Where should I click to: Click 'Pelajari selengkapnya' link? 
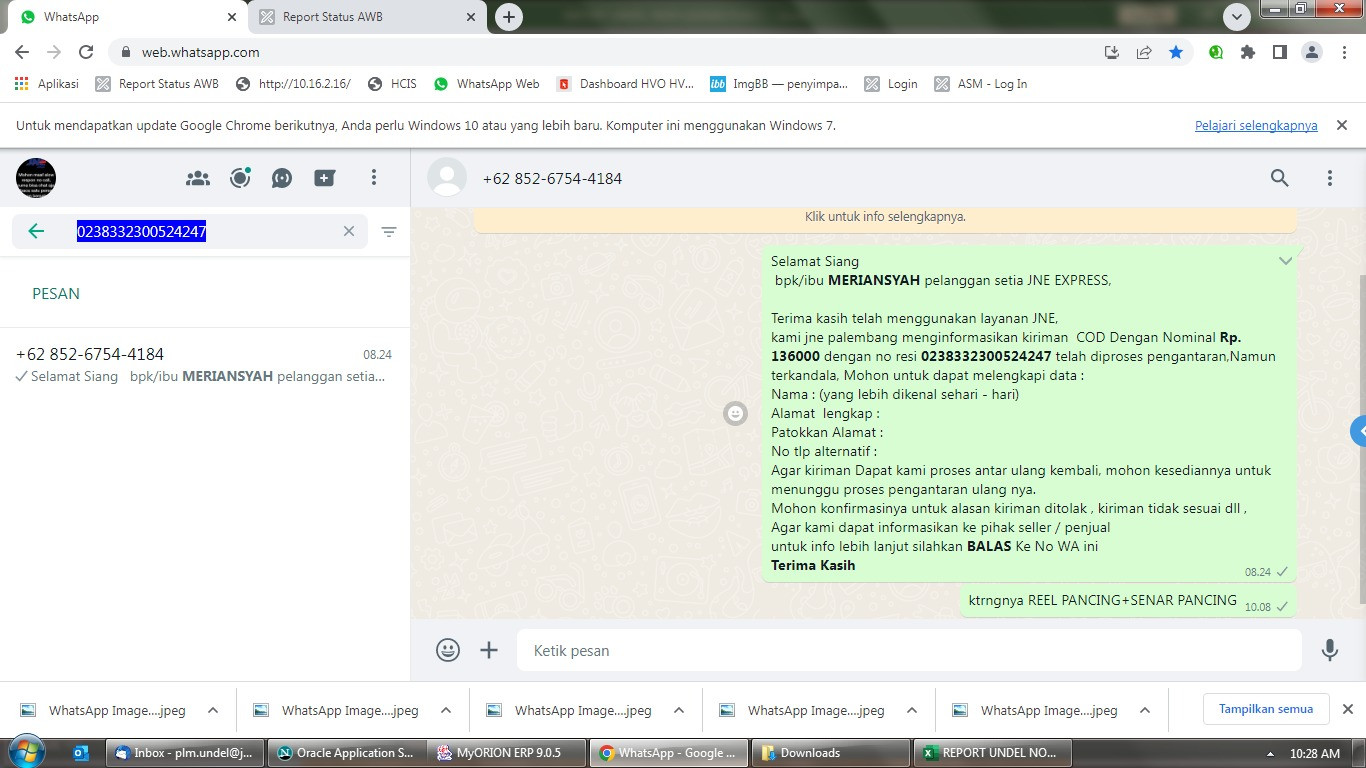(x=1256, y=125)
